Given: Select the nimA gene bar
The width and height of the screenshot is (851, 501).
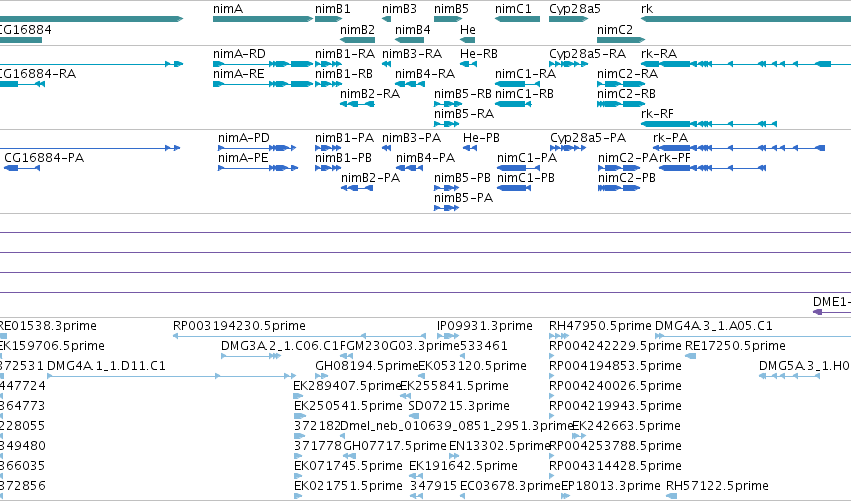Looking at the screenshot, I should (263, 19).
